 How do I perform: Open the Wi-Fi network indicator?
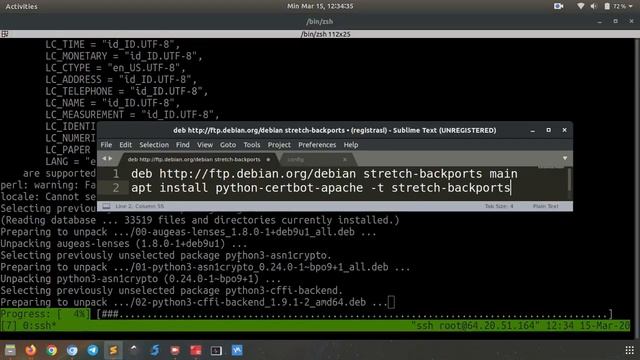pyautogui.click(x=580, y=6)
